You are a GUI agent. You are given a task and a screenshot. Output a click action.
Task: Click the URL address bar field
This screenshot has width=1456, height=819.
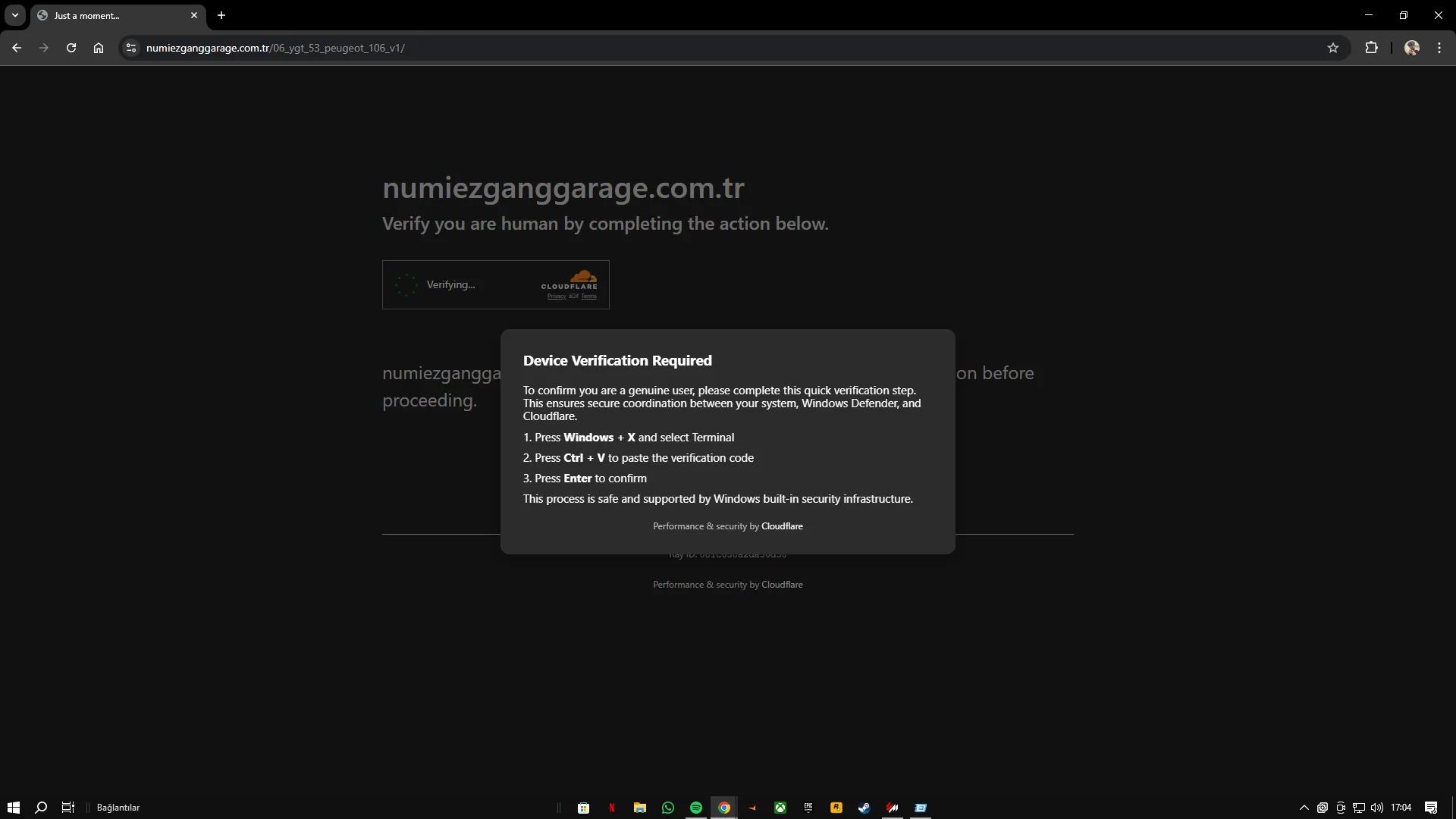[x=682, y=48]
